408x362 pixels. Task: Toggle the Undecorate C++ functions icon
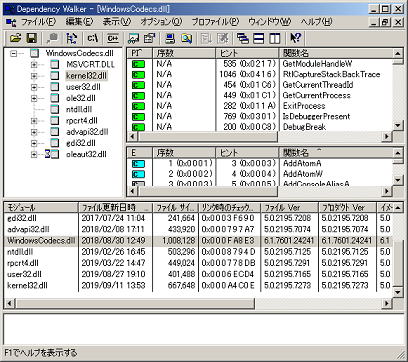tap(113, 38)
